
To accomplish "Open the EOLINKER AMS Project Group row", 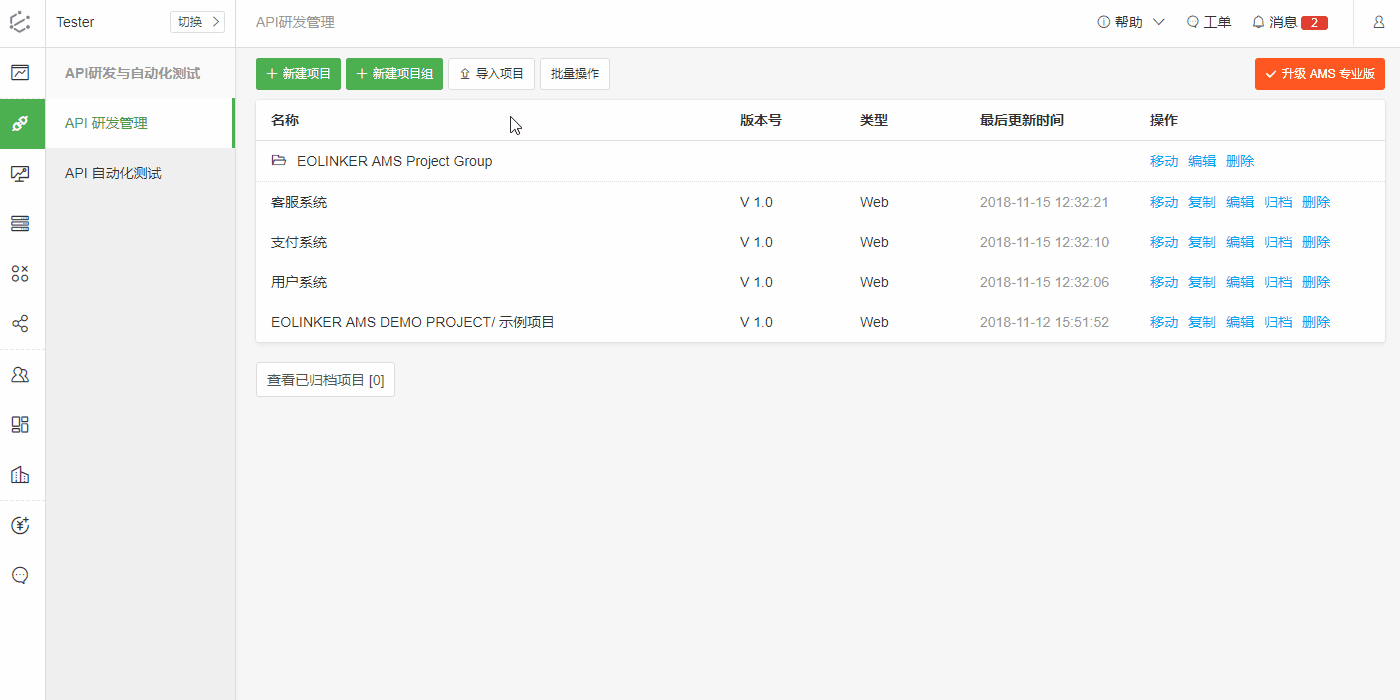I will (x=820, y=161).
